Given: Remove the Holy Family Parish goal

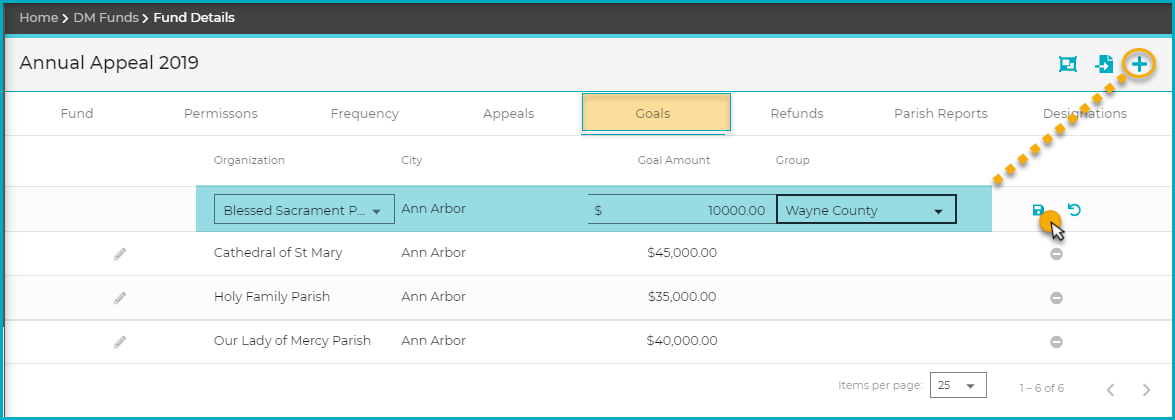Looking at the screenshot, I should click(x=1056, y=298).
